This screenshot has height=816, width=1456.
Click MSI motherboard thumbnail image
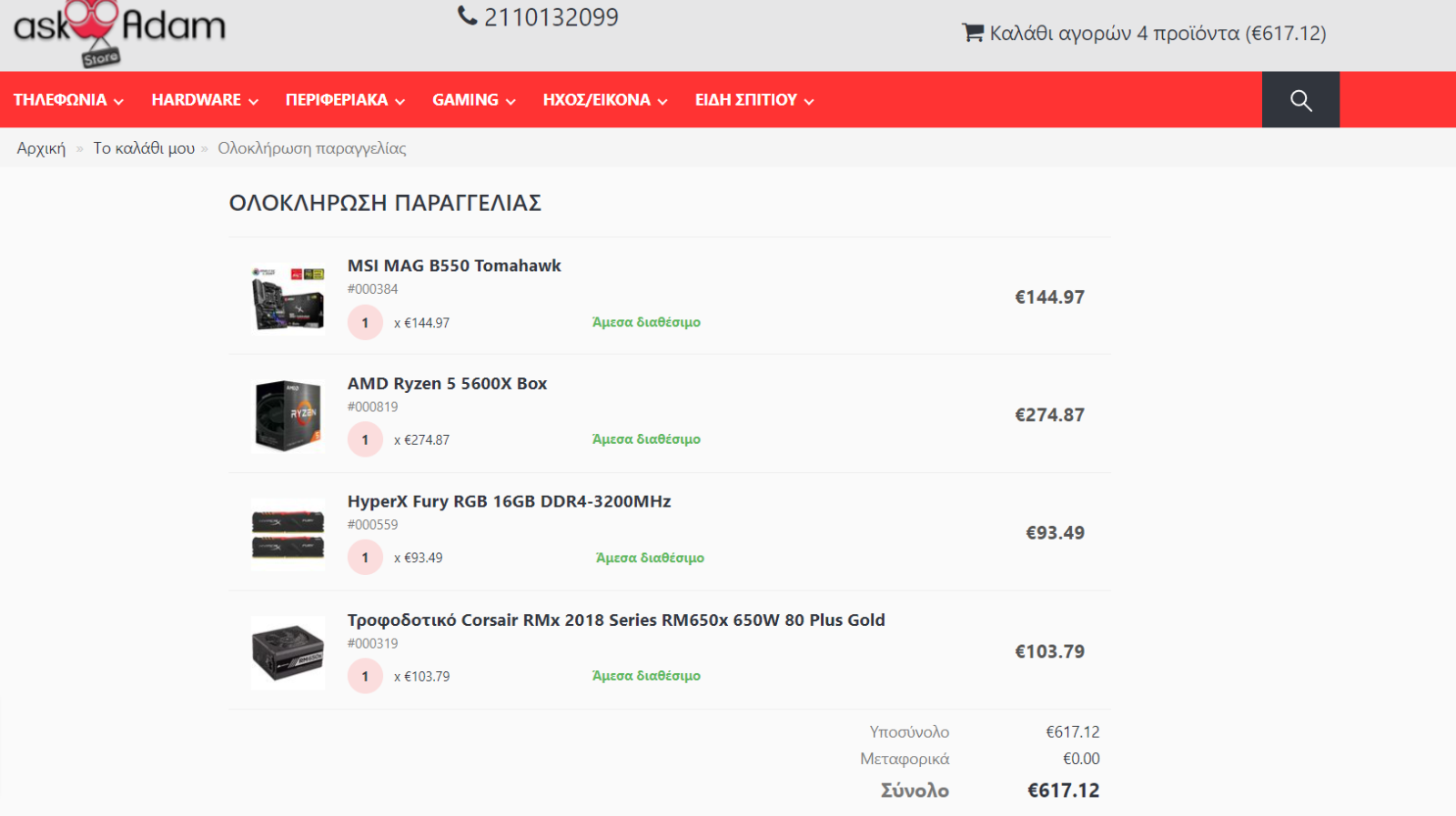point(288,298)
